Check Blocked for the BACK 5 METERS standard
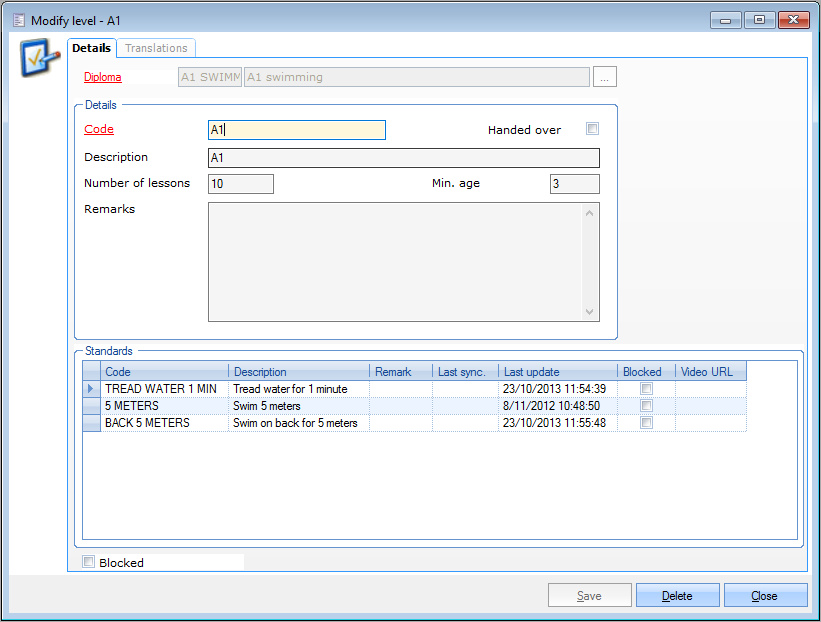 tap(646, 423)
